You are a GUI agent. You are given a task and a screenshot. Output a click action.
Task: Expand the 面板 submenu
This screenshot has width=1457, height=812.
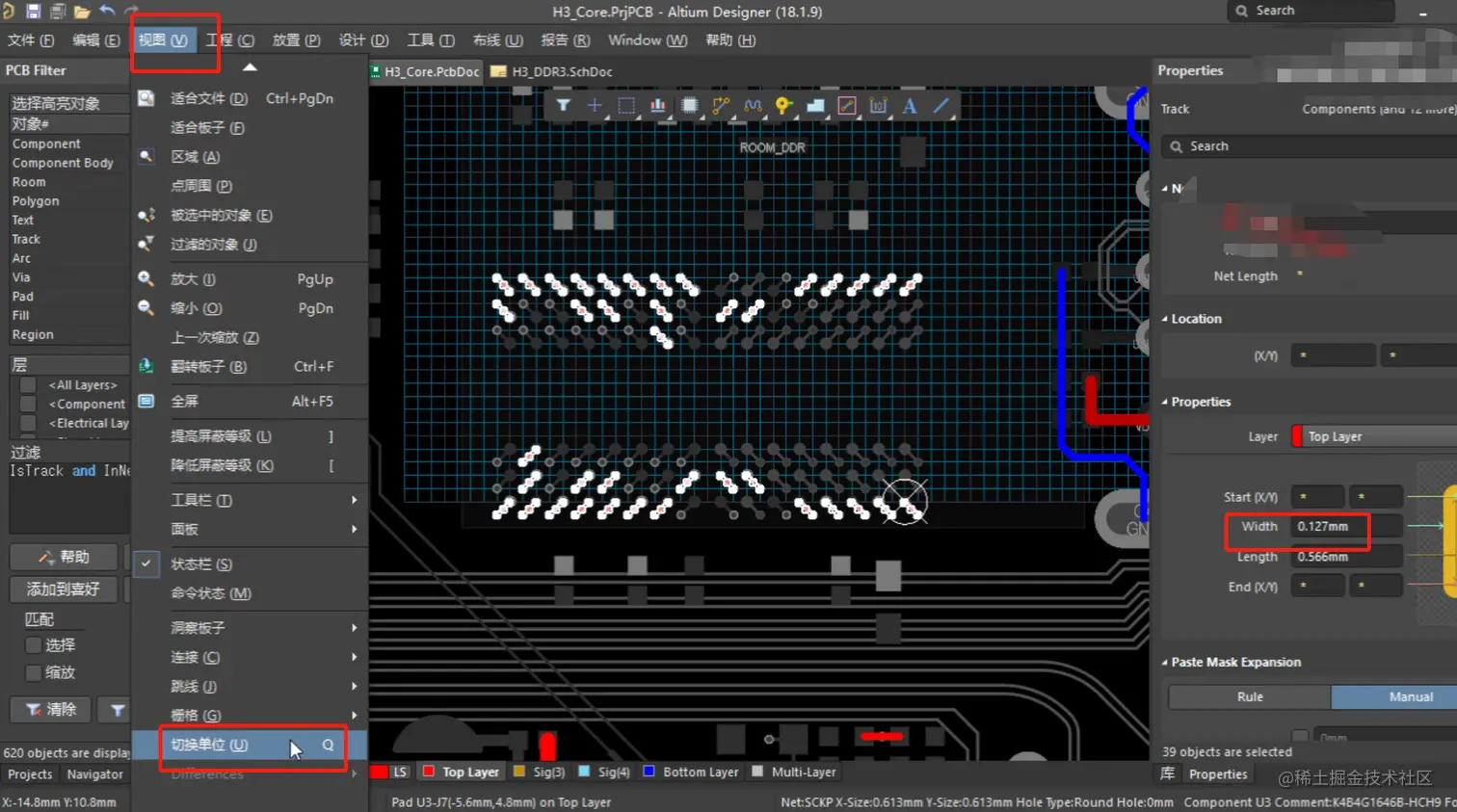tap(249, 529)
